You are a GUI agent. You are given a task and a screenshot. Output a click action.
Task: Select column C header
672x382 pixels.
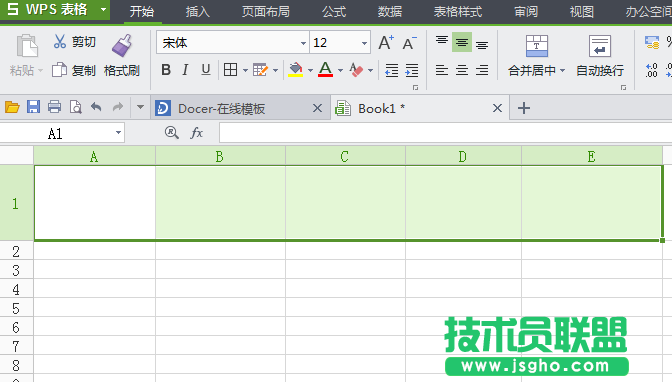click(x=345, y=156)
